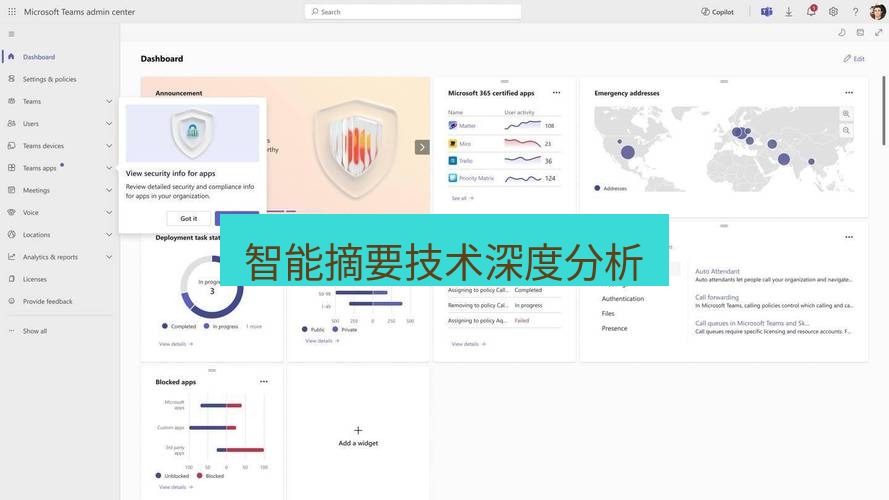The height and width of the screenshot is (500, 889).
Task: Expand the Locations section chevron
Action: click(x=109, y=235)
